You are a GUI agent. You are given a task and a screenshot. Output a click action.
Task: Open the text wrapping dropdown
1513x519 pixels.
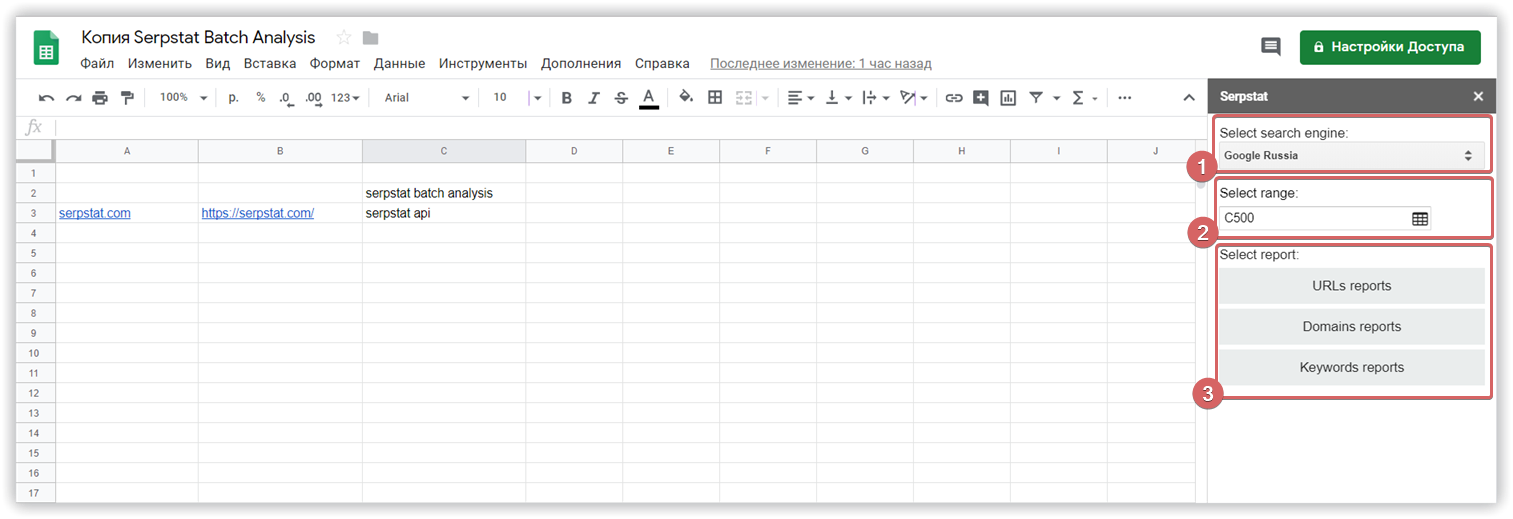(875, 98)
